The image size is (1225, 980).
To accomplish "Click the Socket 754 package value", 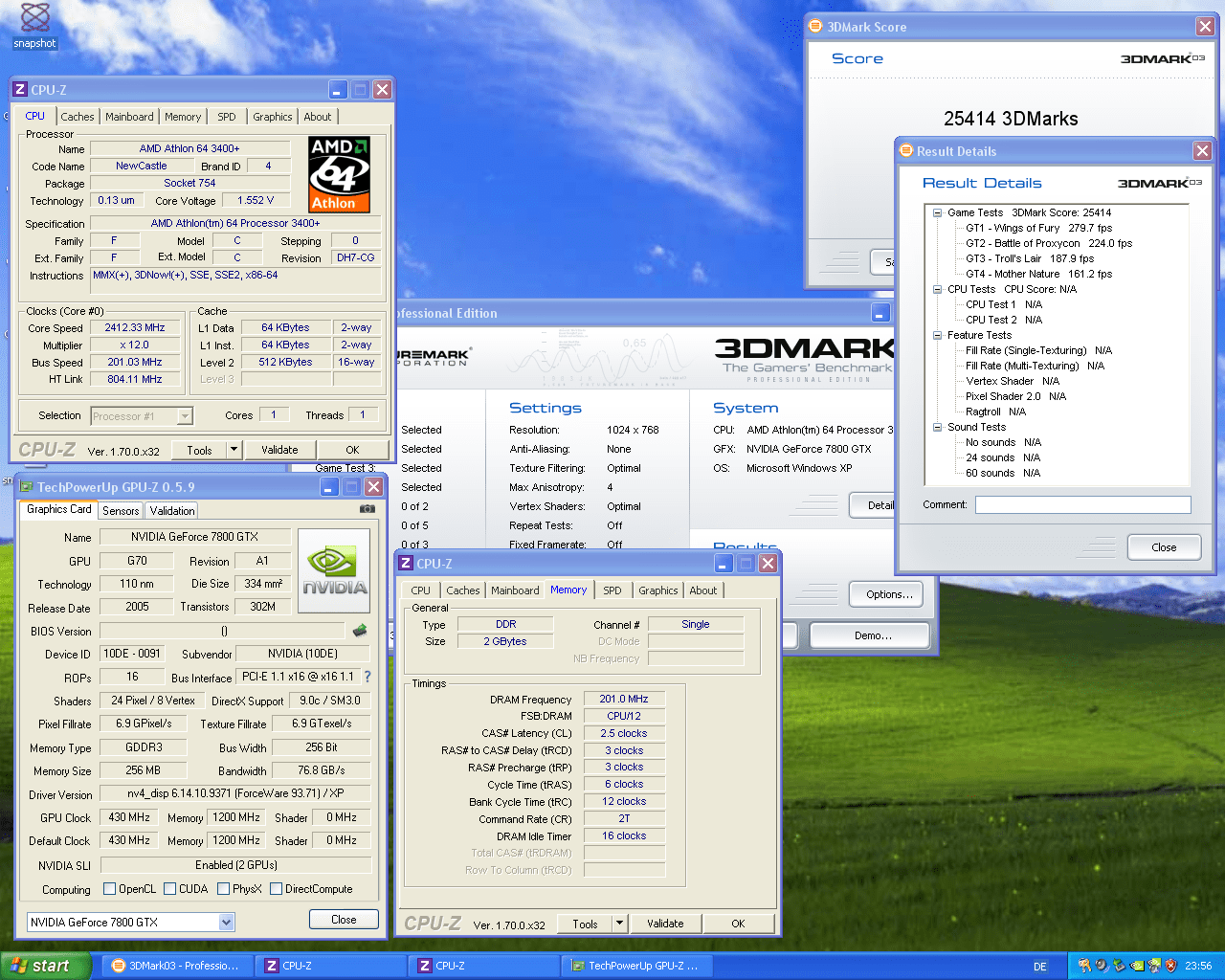I will [189, 183].
